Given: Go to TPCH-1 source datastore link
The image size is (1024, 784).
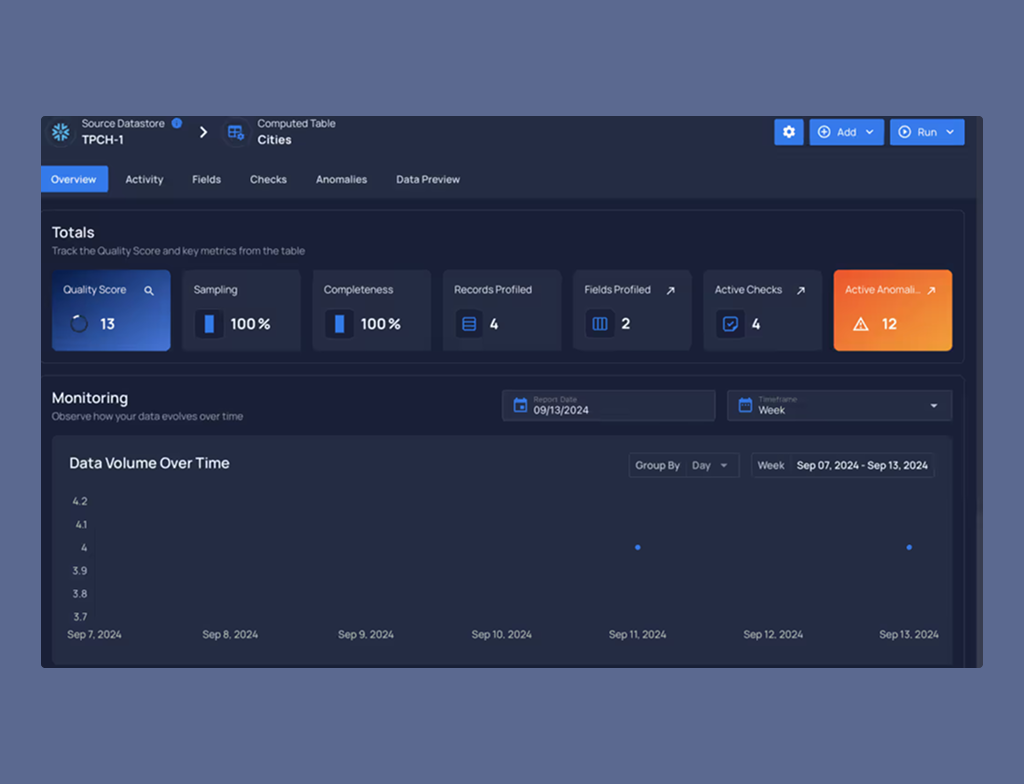Looking at the screenshot, I should point(103,140).
